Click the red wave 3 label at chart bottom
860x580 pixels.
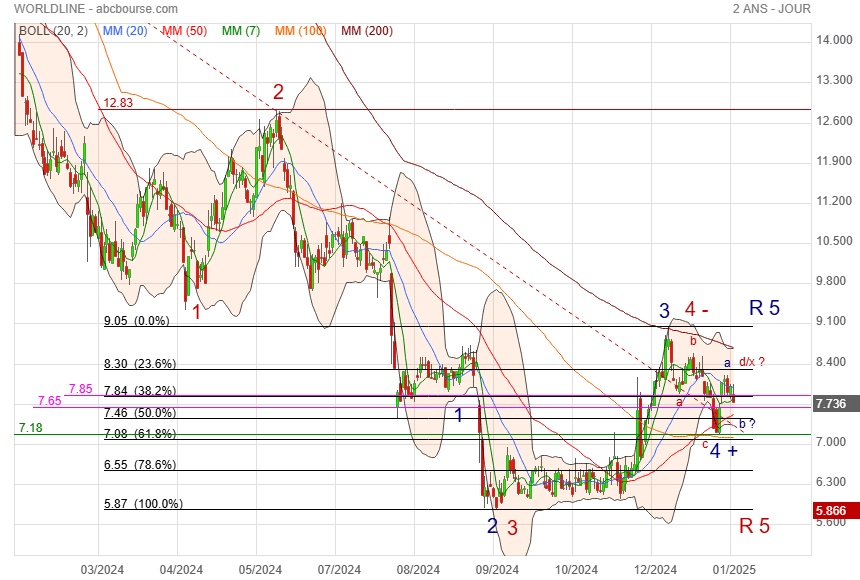point(512,528)
